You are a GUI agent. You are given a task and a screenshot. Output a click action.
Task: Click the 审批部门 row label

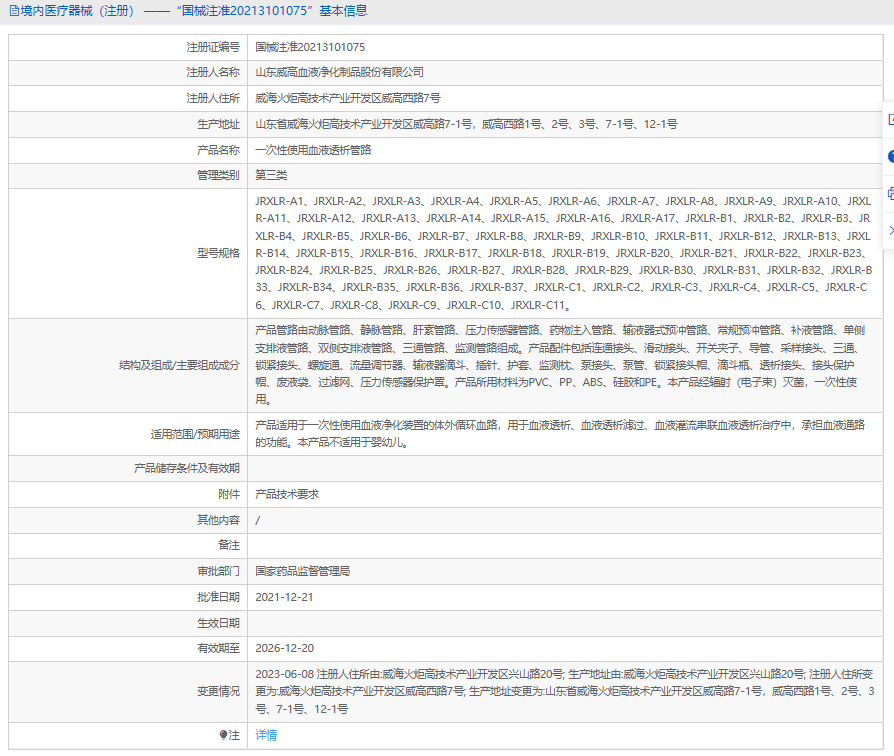pyautogui.click(x=218, y=571)
